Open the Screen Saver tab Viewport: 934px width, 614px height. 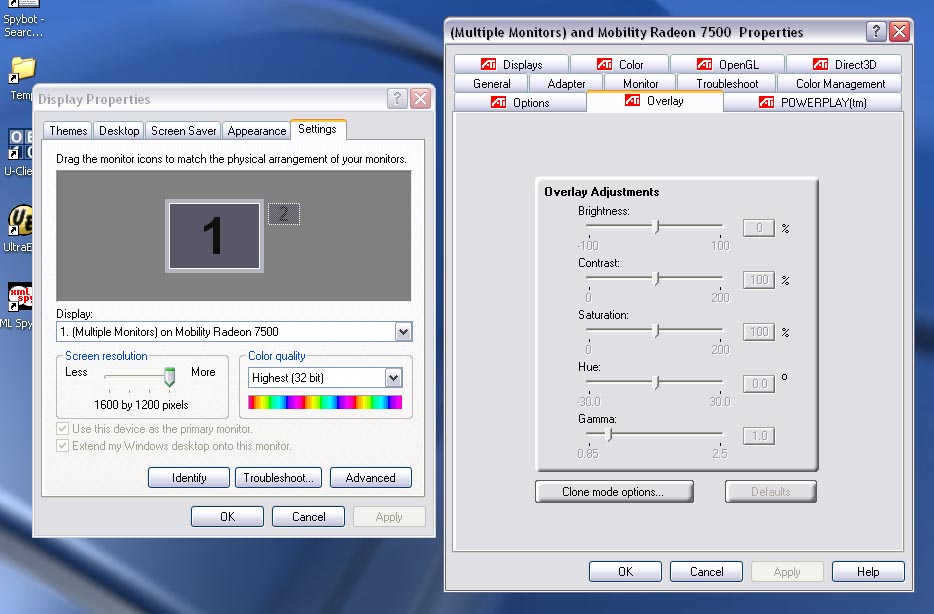point(183,130)
